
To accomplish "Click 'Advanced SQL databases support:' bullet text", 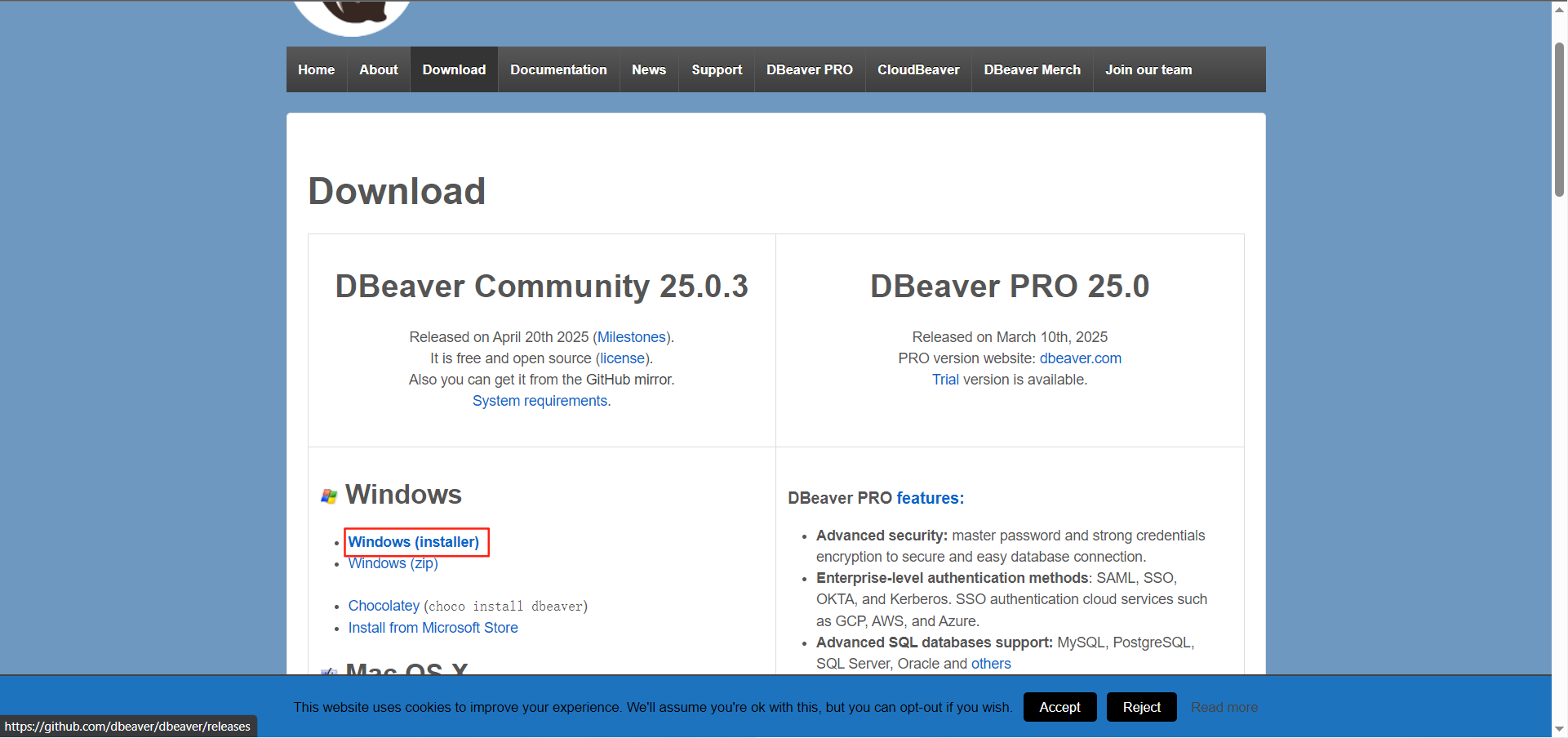I will (935, 642).
